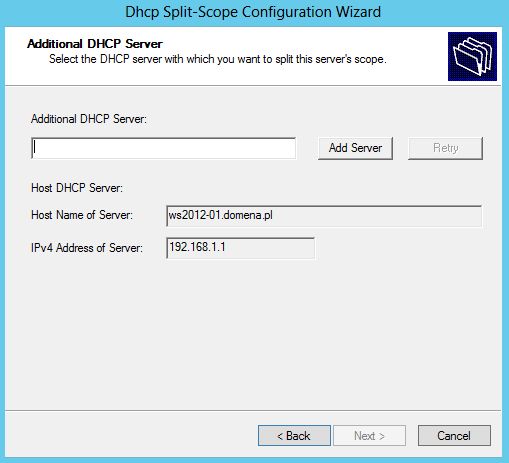509x463 pixels.
Task: Click the Retry button
Action: click(x=445, y=148)
